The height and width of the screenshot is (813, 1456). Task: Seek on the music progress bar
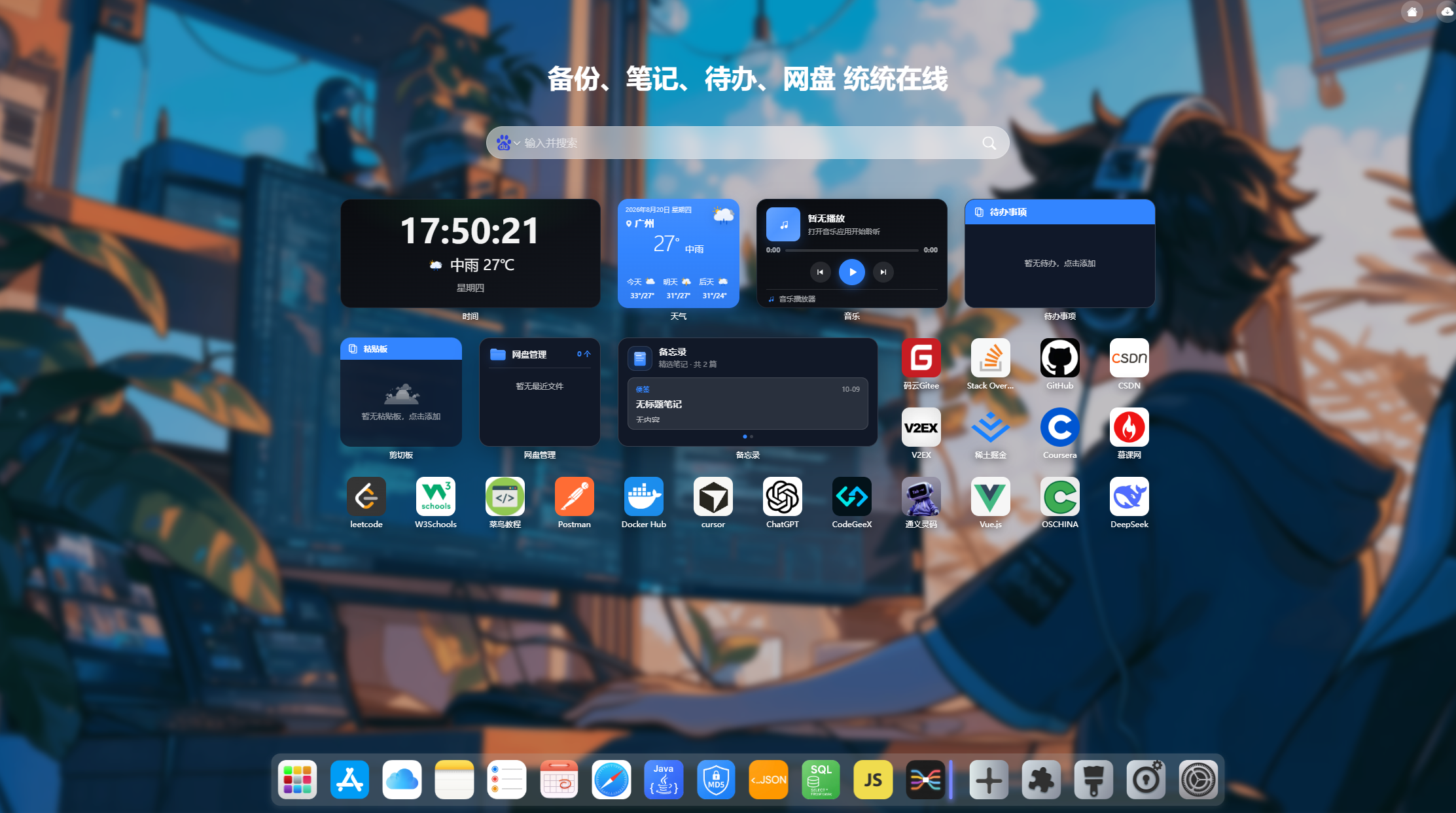851,250
